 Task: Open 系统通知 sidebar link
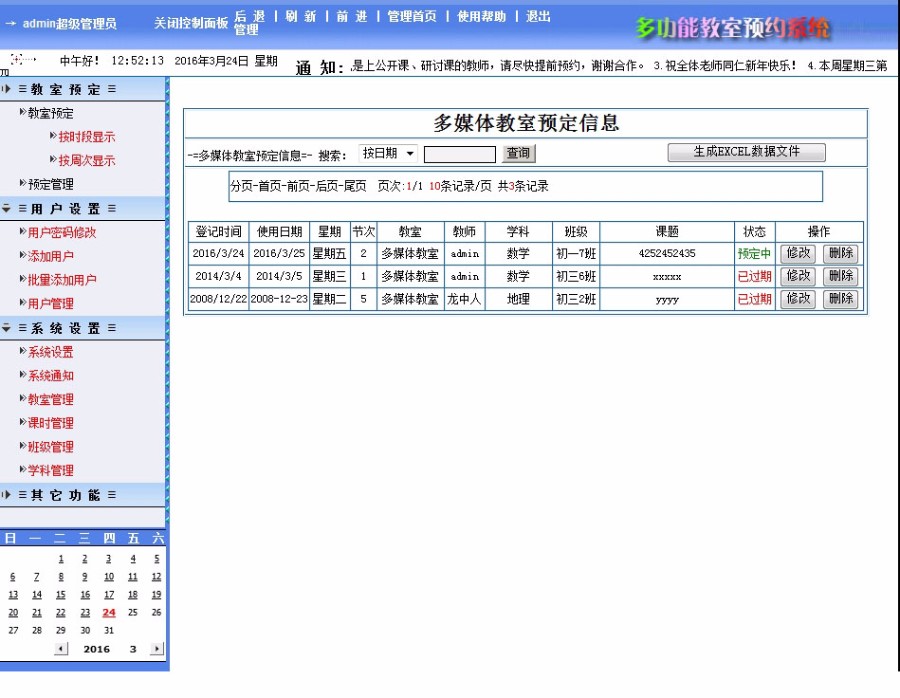pos(51,376)
